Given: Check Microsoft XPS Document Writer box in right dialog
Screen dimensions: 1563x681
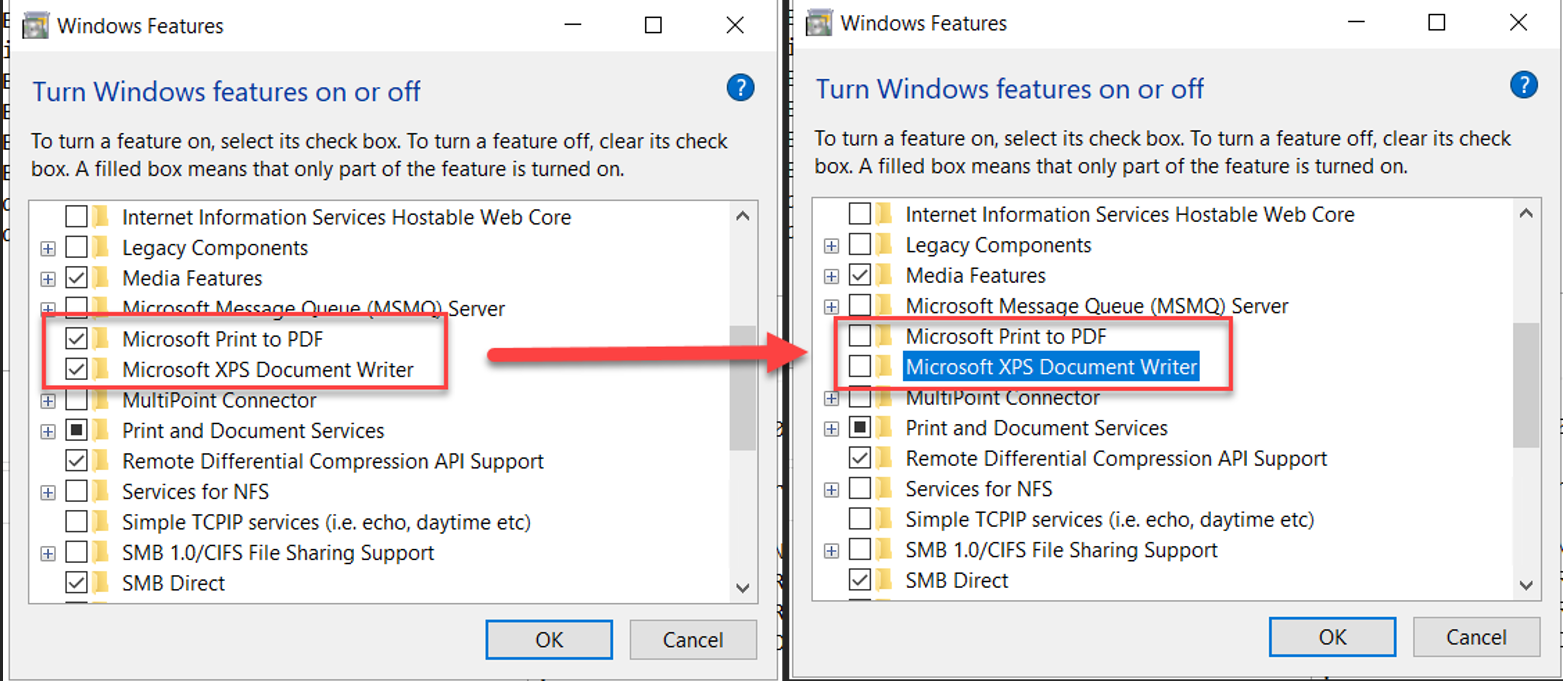Looking at the screenshot, I should [859, 367].
